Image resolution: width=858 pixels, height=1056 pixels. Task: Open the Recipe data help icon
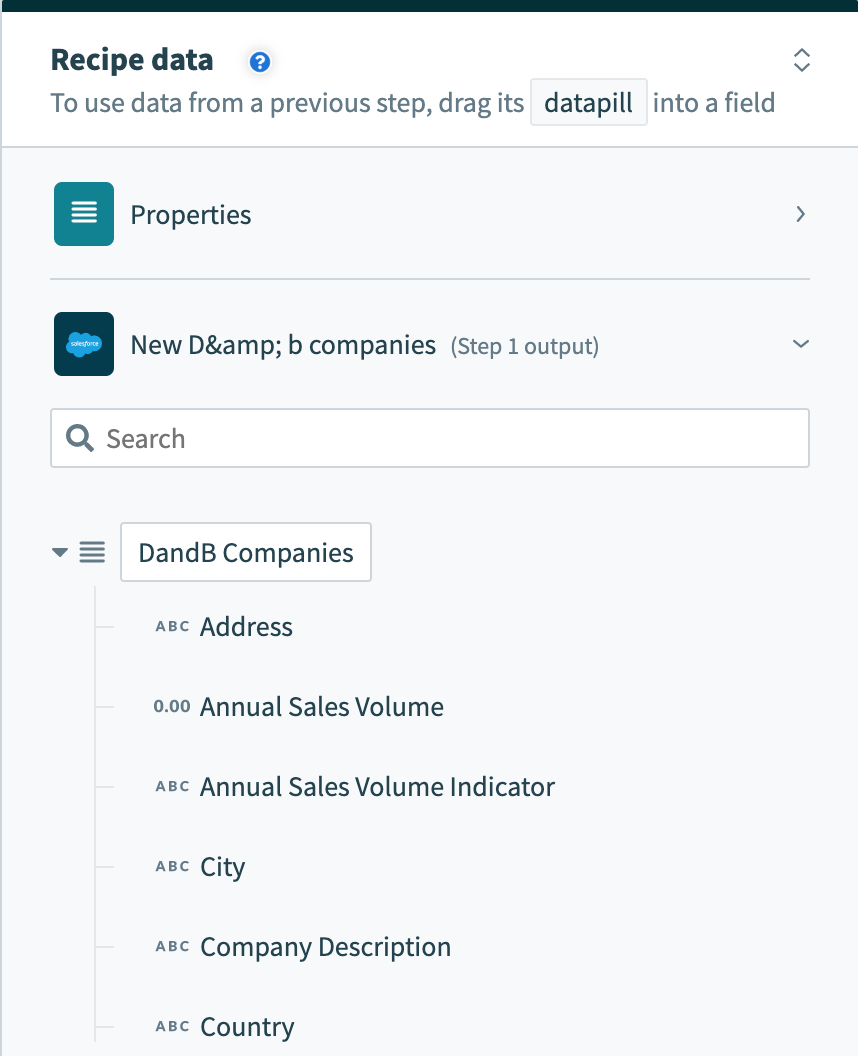[x=259, y=61]
